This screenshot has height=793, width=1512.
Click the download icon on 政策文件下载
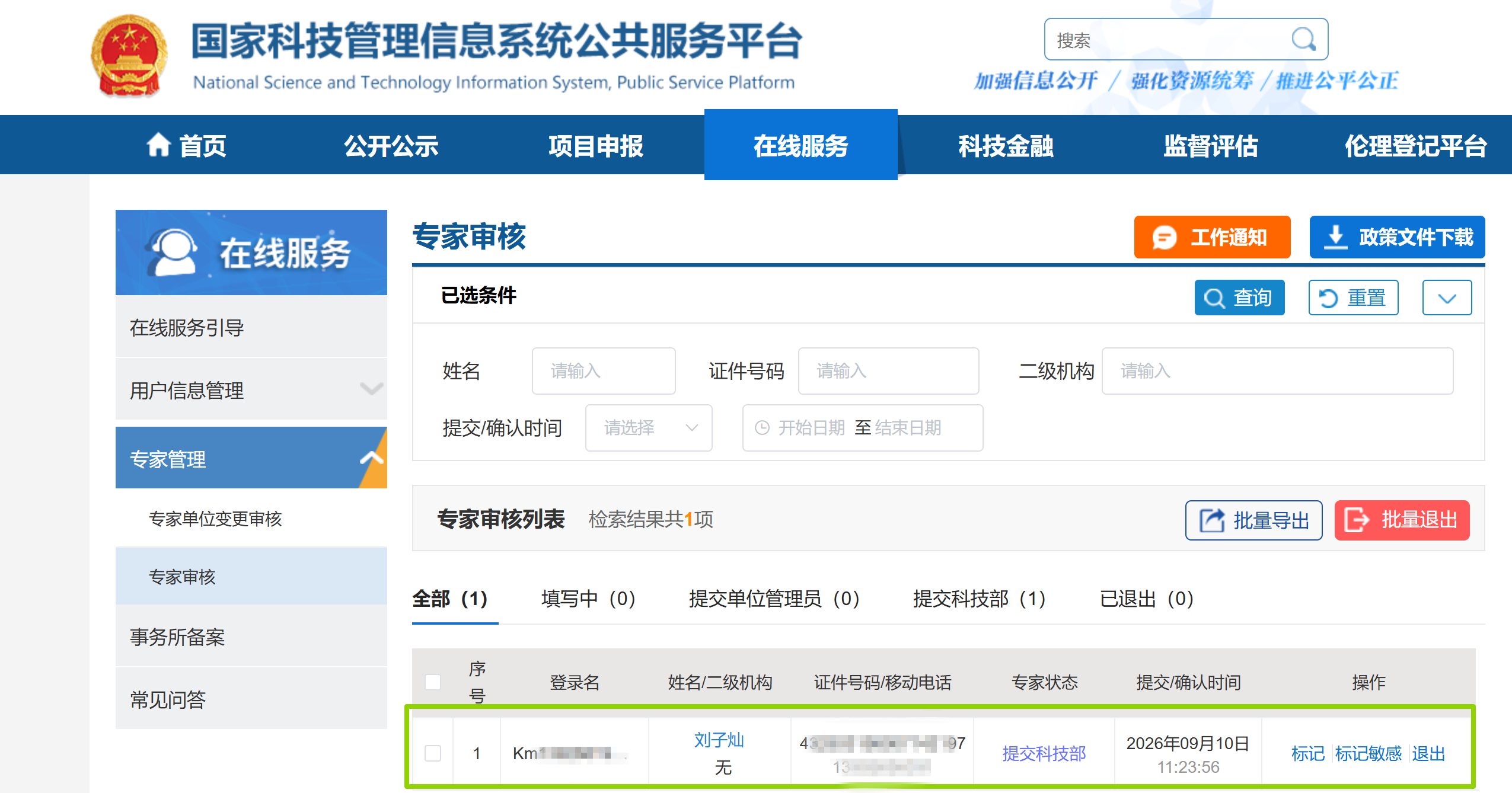click(x=1335, y=237)
